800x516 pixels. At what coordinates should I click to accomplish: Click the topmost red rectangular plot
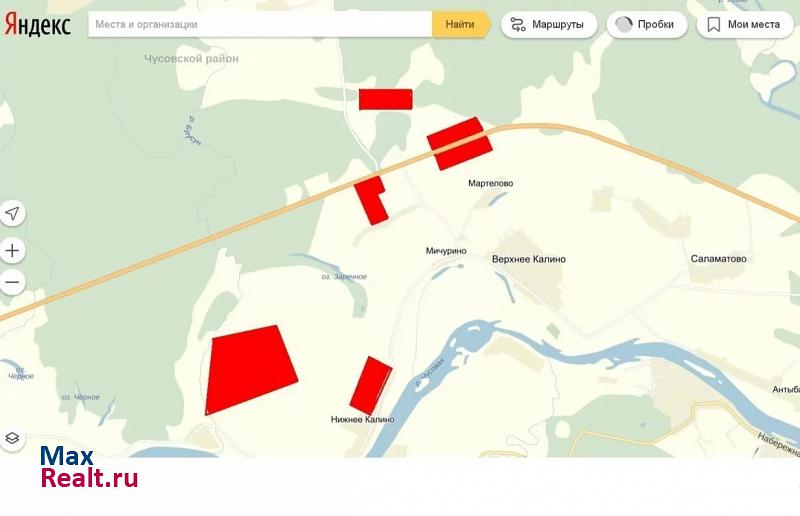click(385, 99)
